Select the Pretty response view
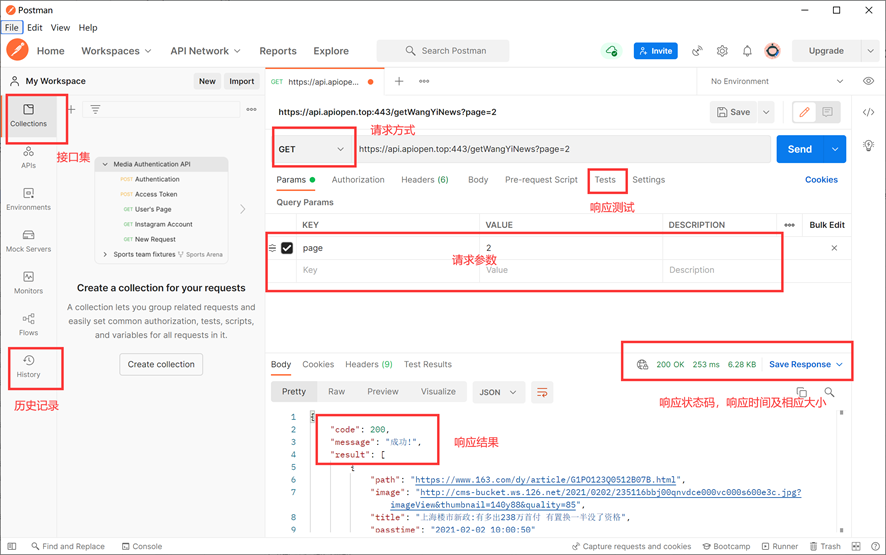The width and height of the screenshot is (886, 555). pos(294,392)
